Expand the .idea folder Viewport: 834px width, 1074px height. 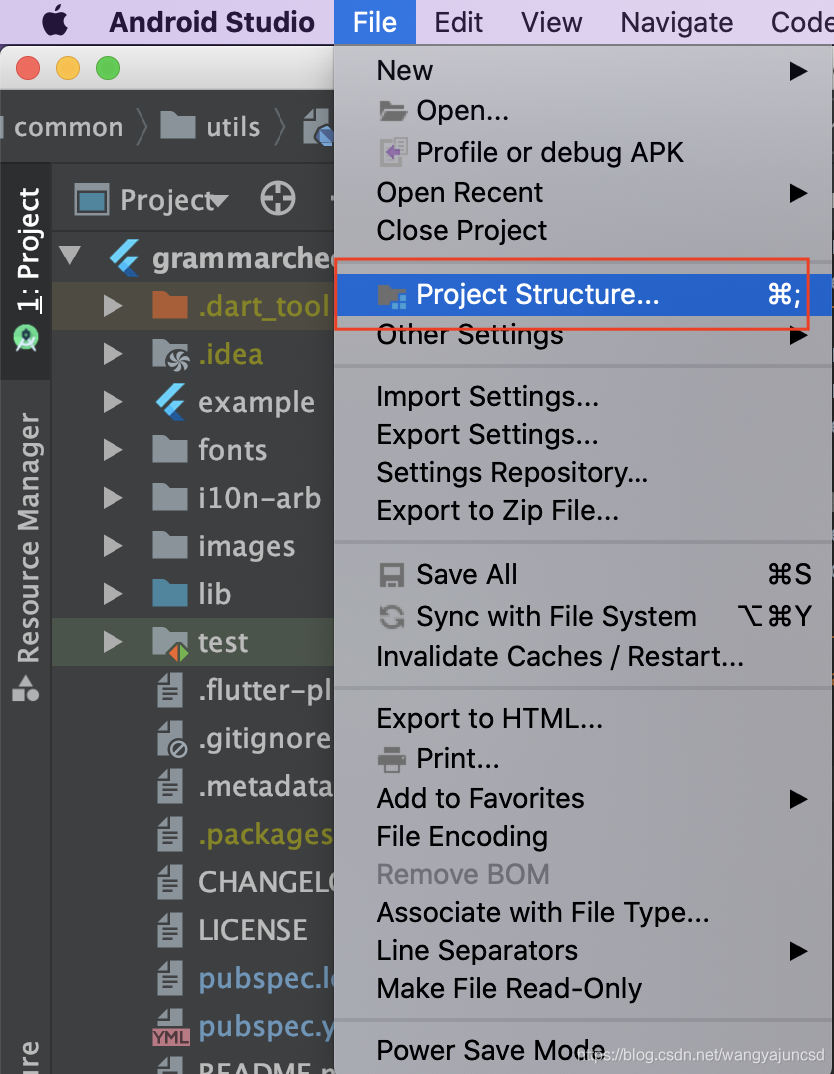click(112, 354)
